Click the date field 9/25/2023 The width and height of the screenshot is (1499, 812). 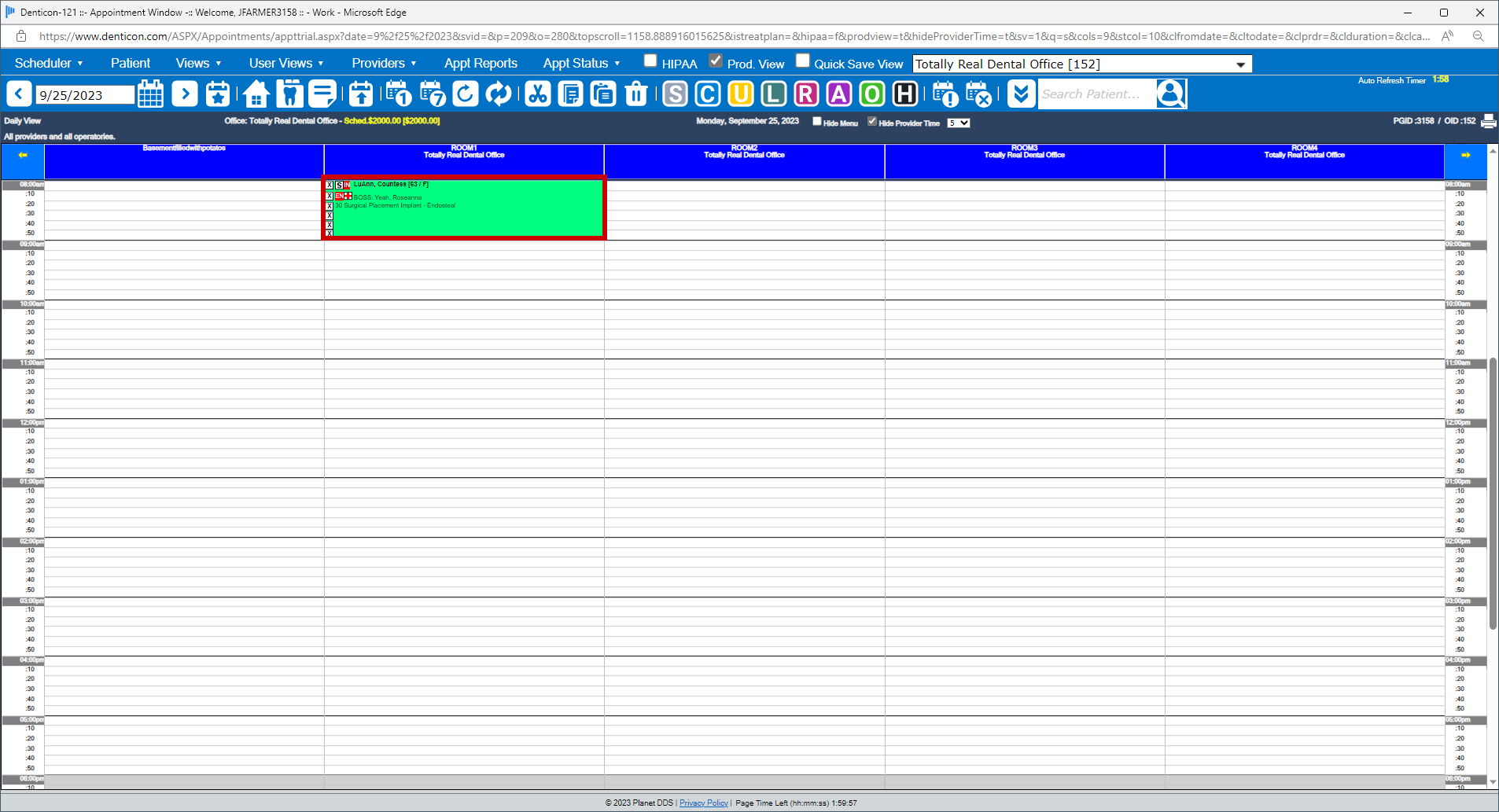pos(85,95)
